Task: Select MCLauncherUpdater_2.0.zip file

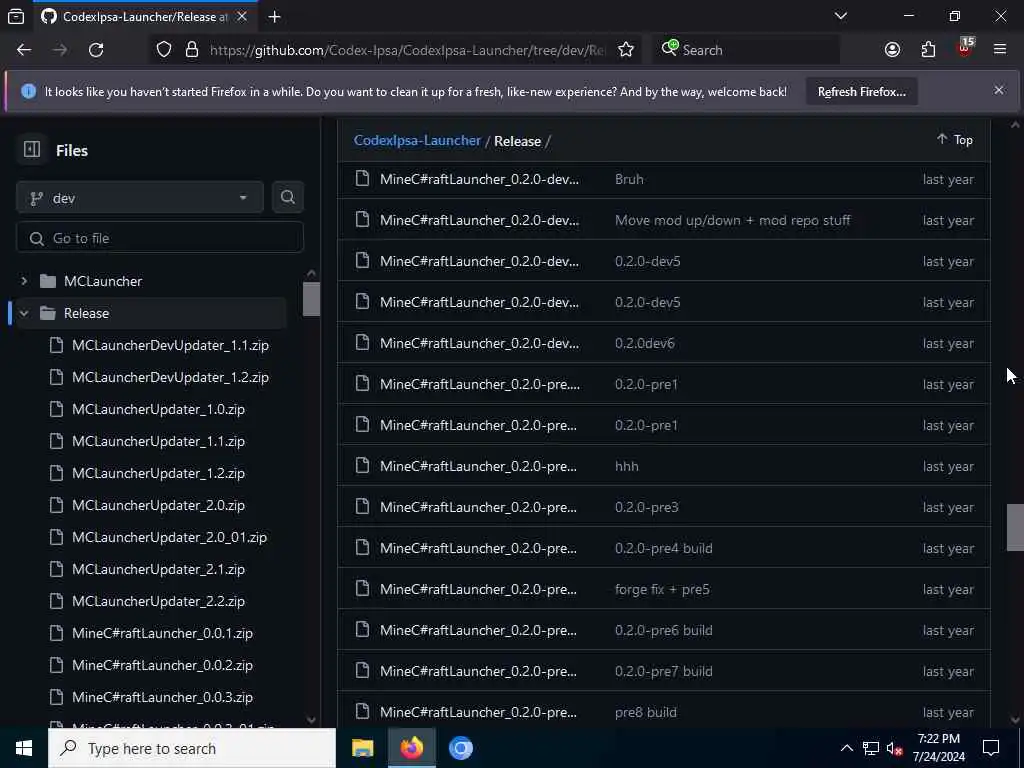Action: (158, 505)
